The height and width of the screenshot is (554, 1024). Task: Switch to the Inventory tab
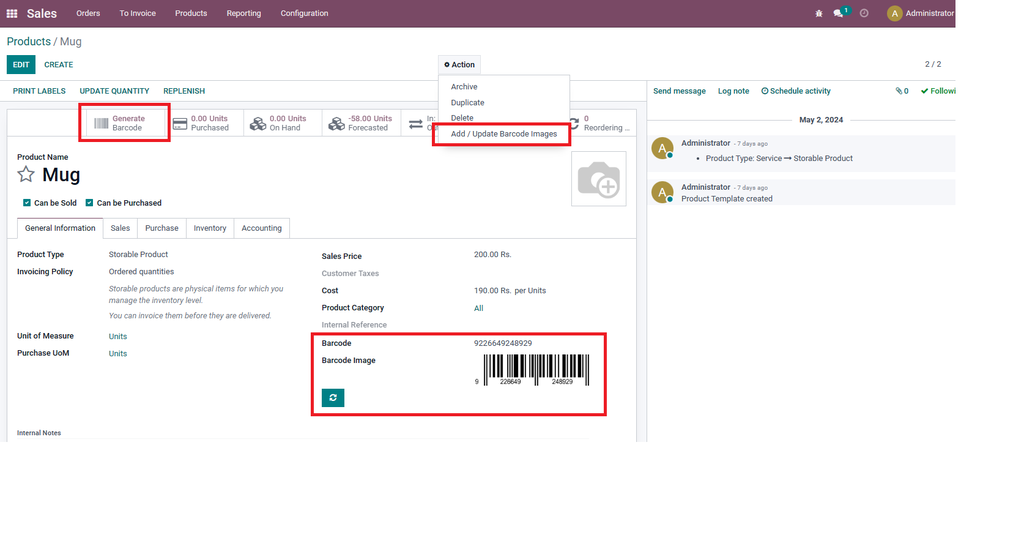(x=210, y=228)
